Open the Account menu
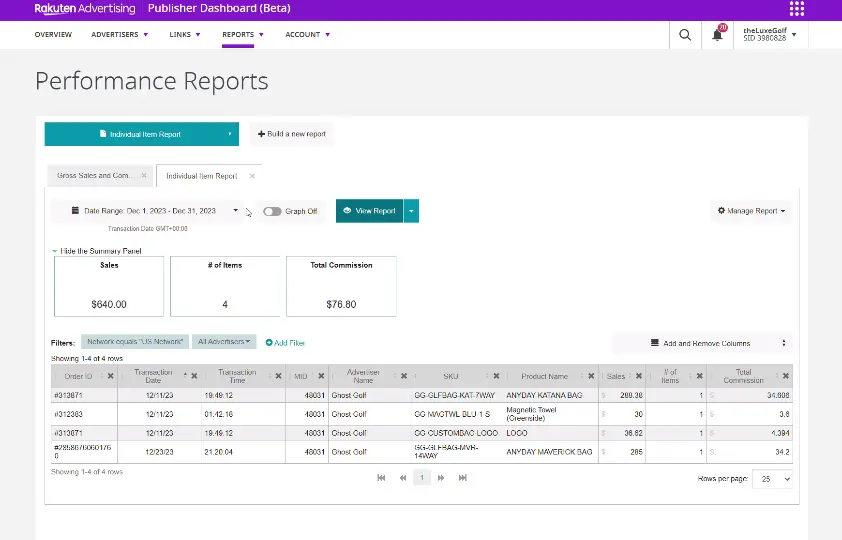842x540 pixels. coord(307,34)
